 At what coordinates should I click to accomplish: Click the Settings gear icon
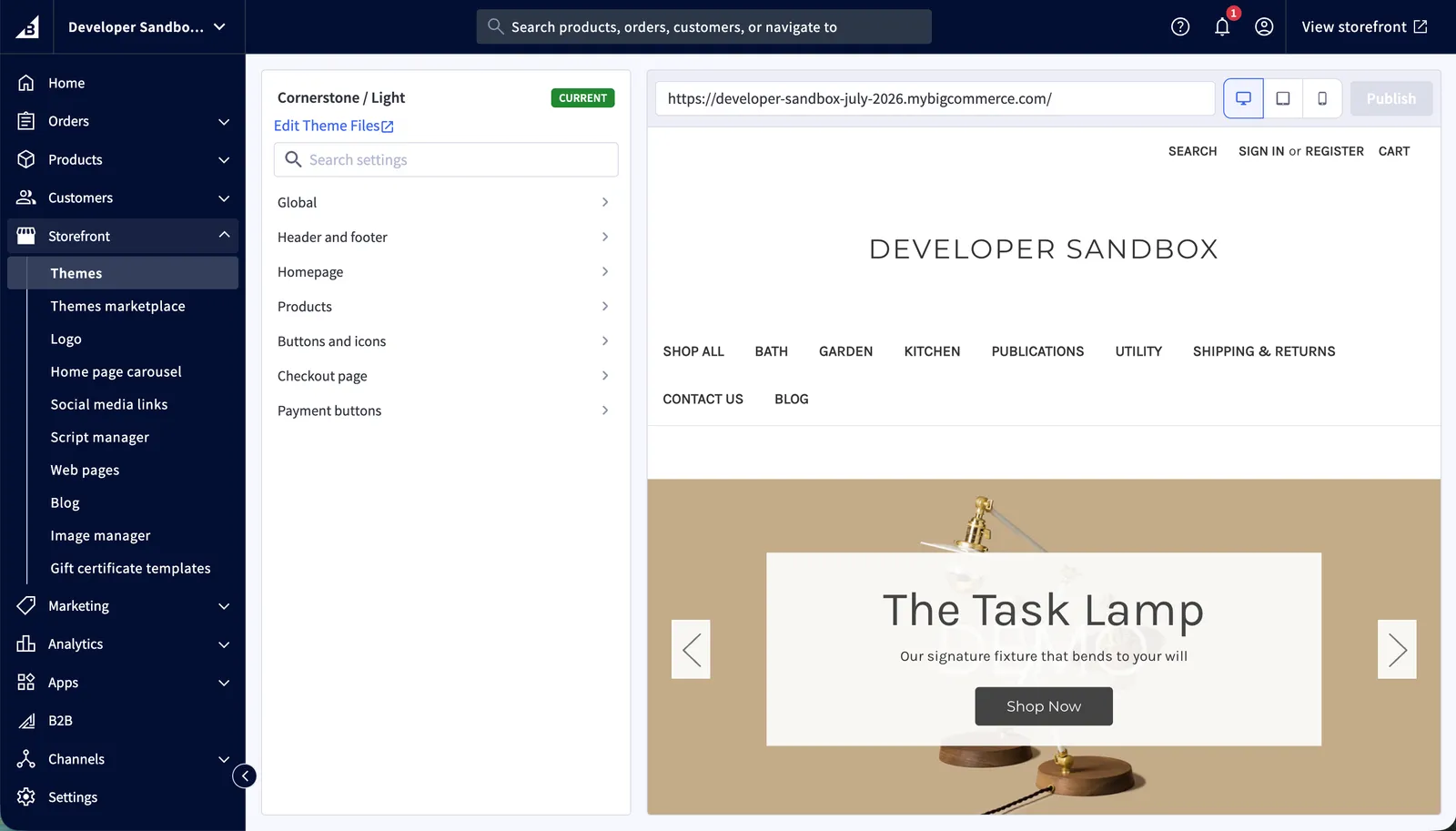click(26, 797)
